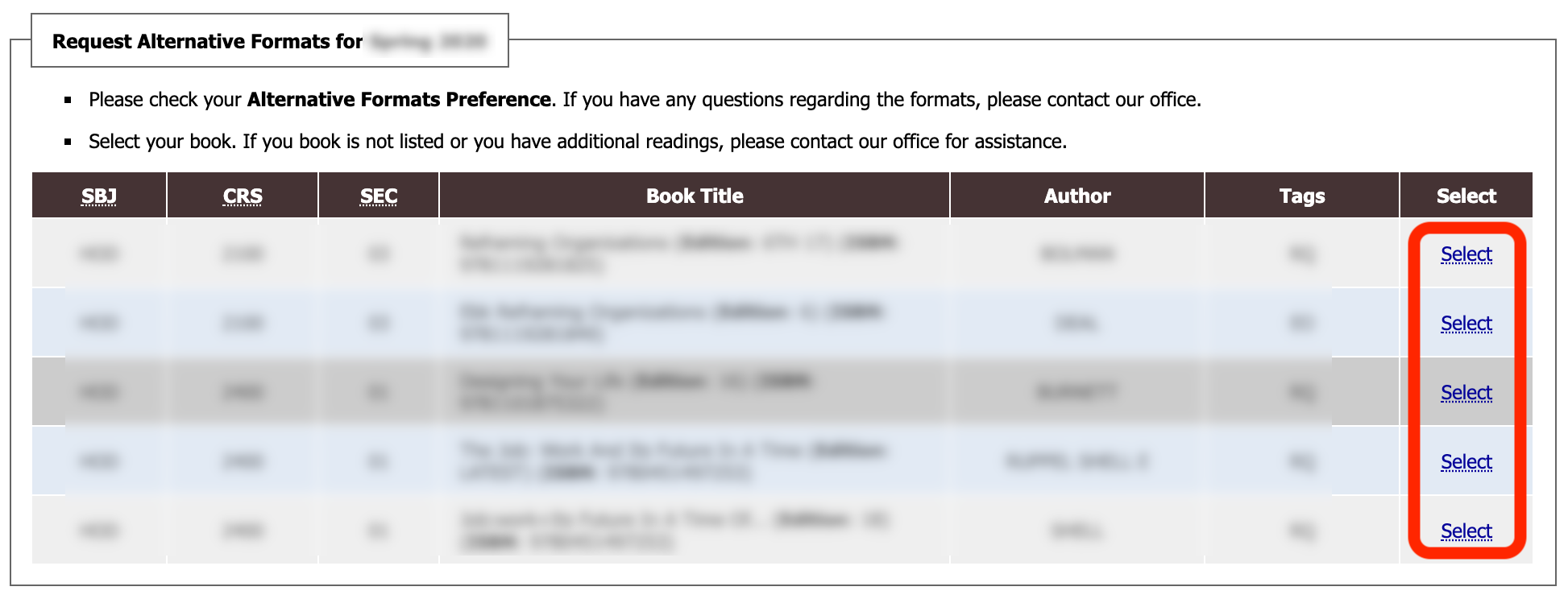Screen dimensions: 1568x599
Task: Click the Book Title column header
Action: point(694,195)
